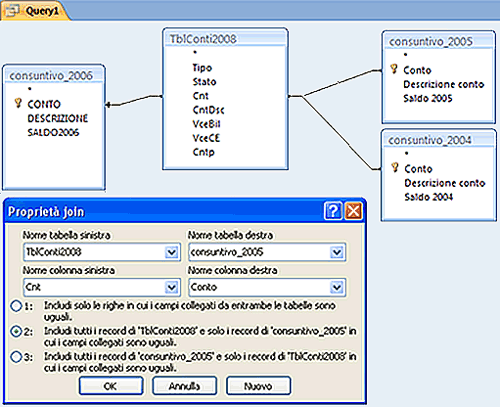The width and height of the screenshot is (500, 407).
Task: Select the asterisk in TblConti2008 table
Action: (195, 52)
